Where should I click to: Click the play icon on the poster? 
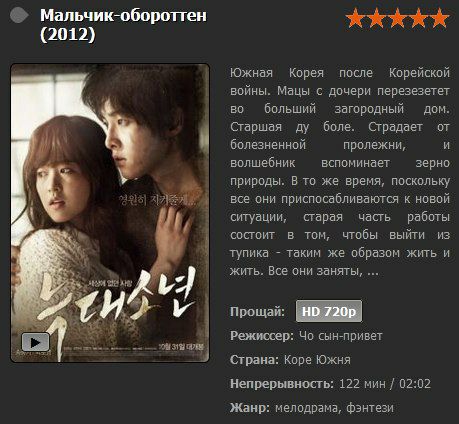[x=36, y=342]
